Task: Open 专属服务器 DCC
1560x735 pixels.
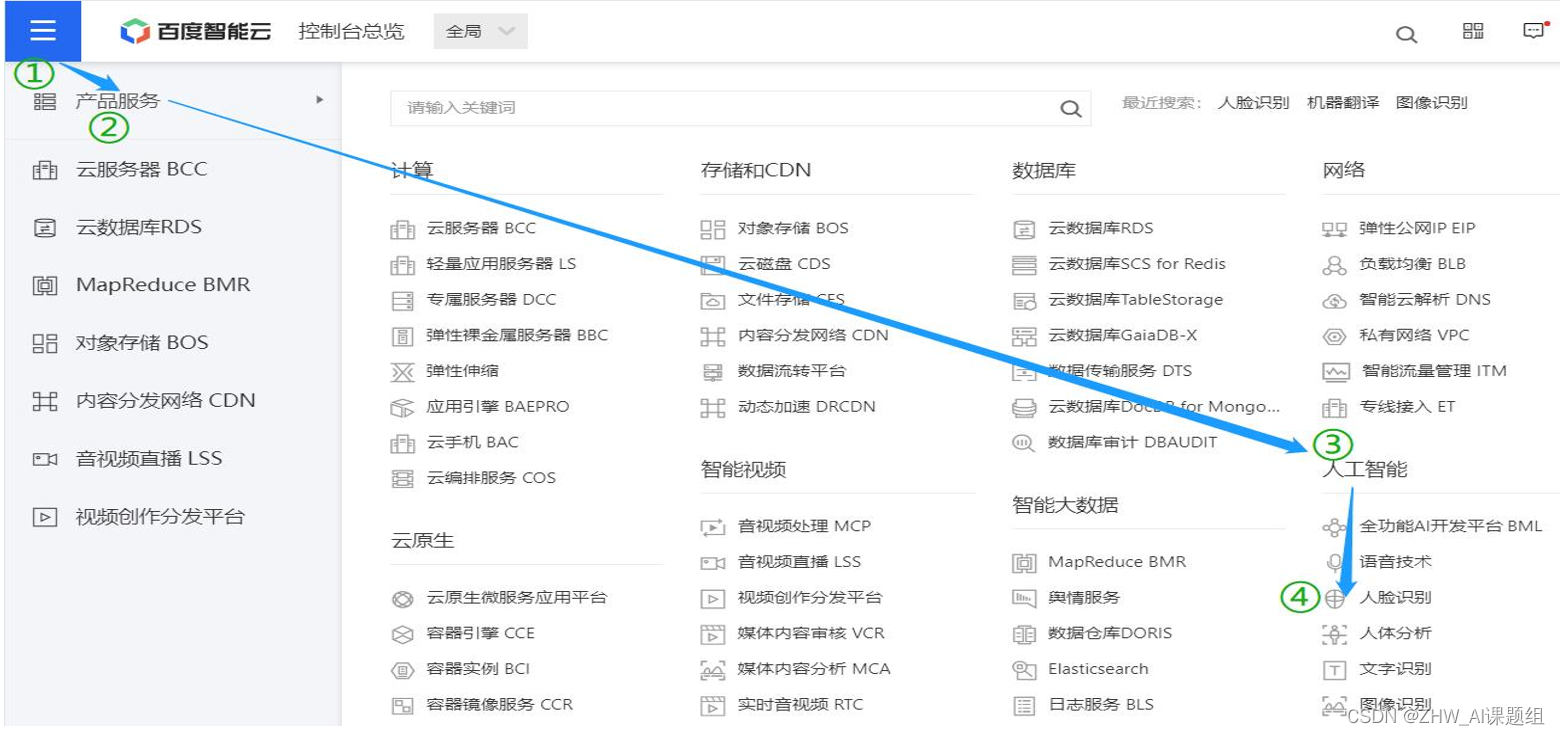Action: point(491,300)
